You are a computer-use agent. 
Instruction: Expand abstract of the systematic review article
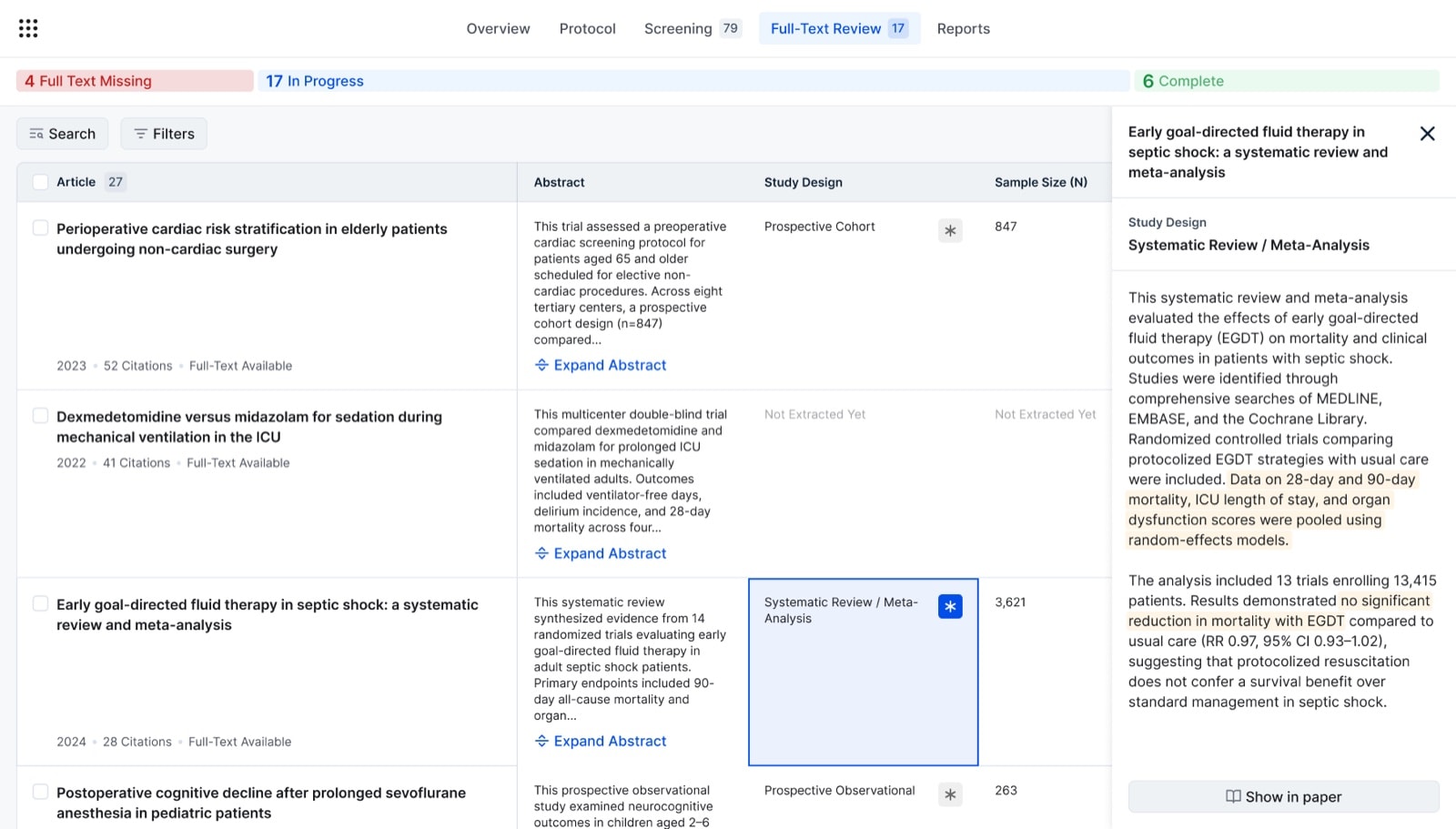coord(601,741)
